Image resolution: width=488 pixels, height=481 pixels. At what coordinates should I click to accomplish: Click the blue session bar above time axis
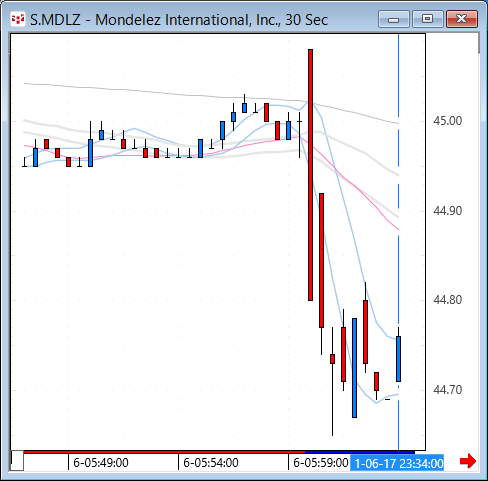coord(360,452)
